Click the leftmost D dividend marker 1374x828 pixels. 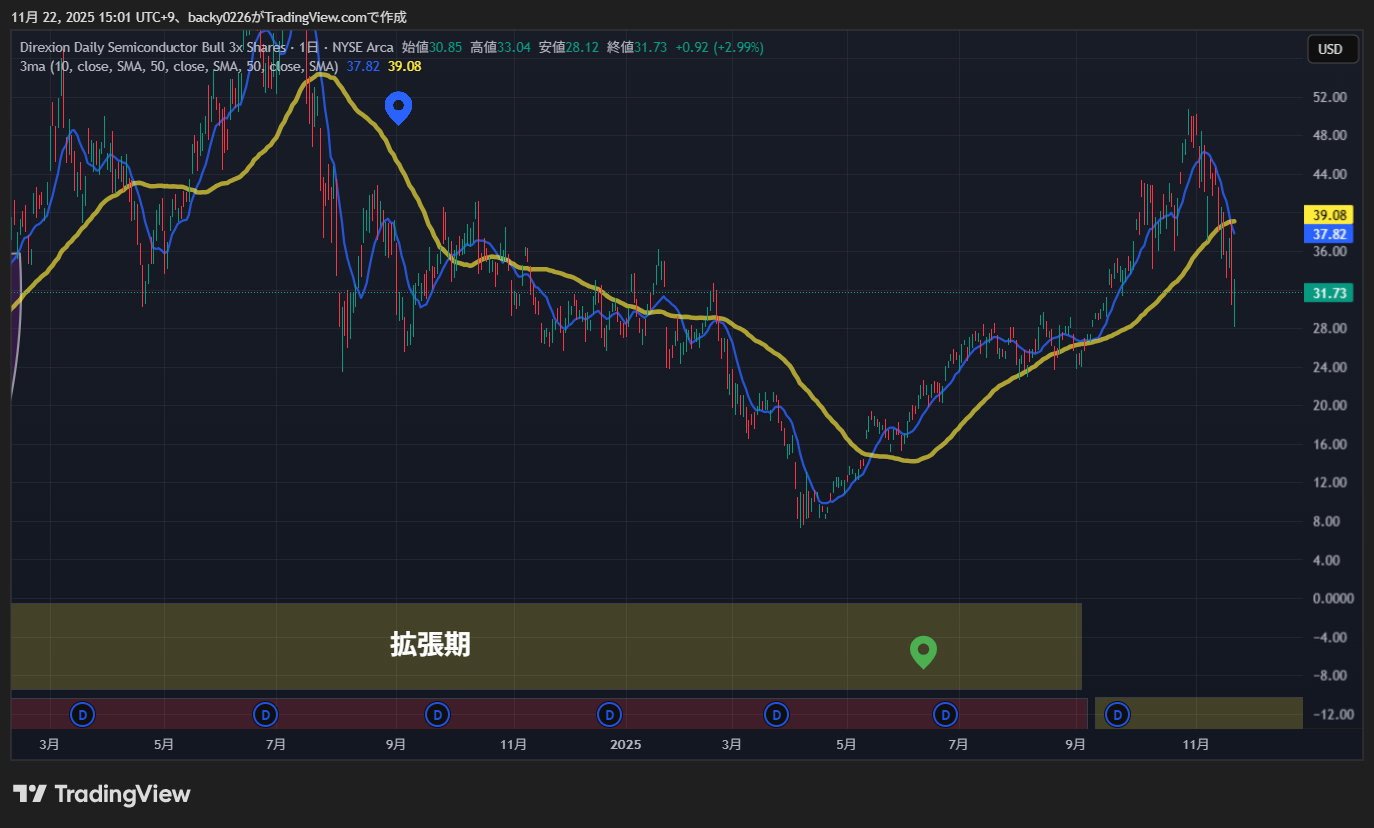84,714
